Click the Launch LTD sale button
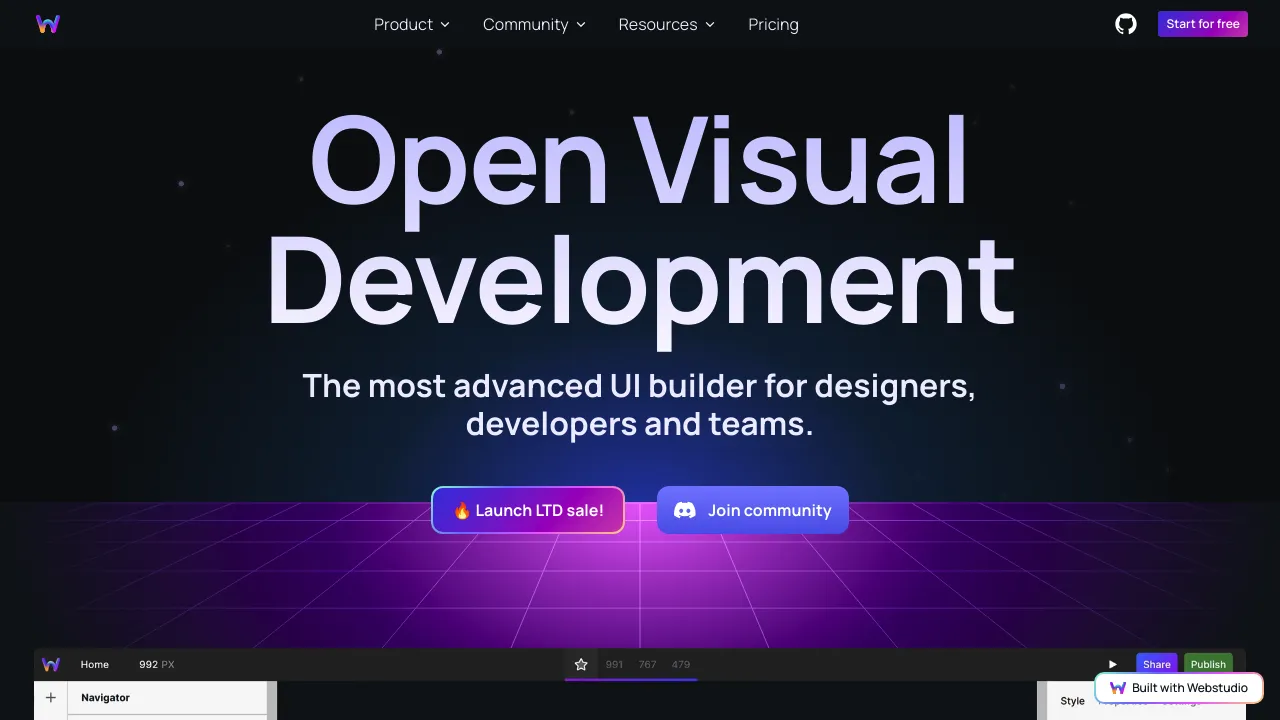This screenshot has height=720, width=1280. click(x=527, y=510)
